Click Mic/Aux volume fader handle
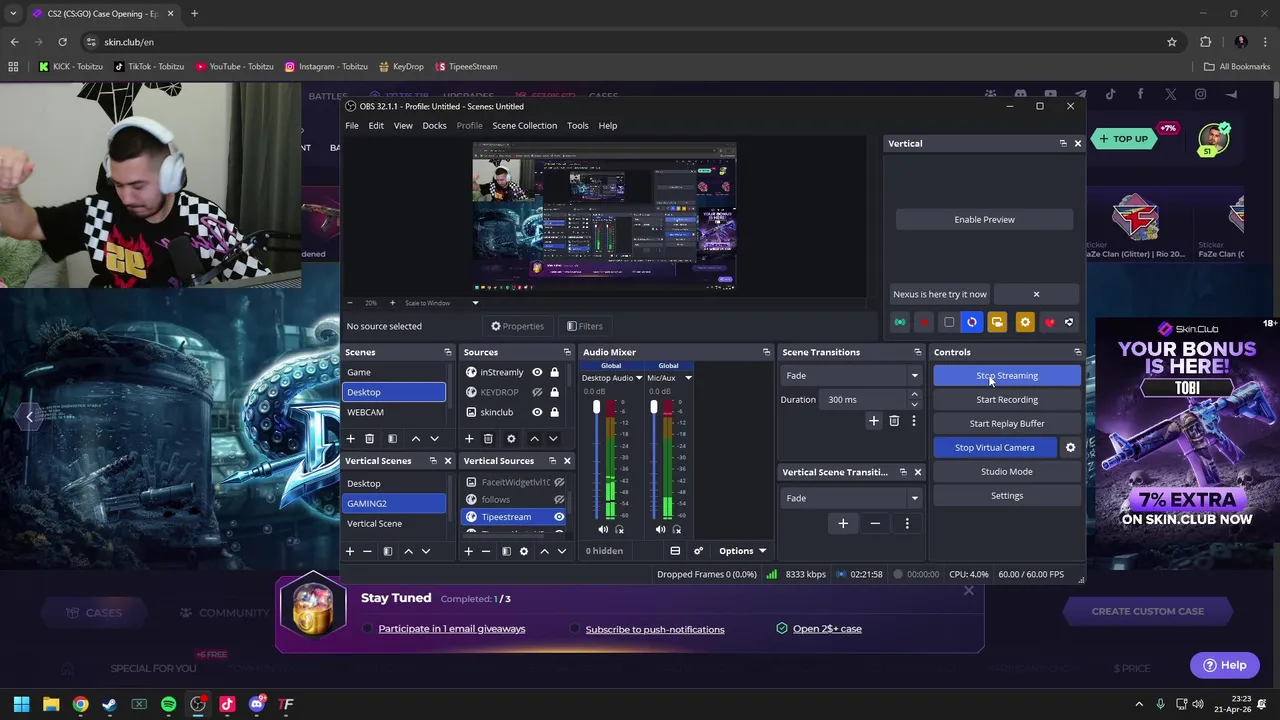 (653, 407)
